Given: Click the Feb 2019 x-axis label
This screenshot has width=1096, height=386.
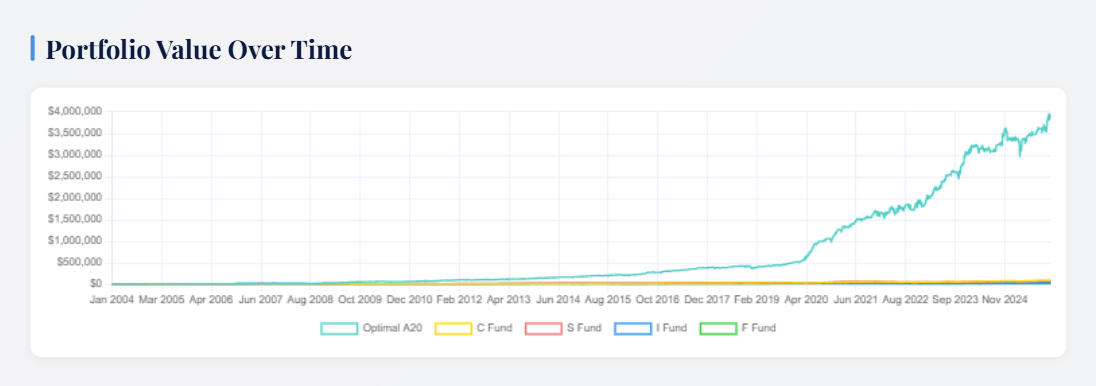Looking at the screenshot, I should tap(757, 299).
